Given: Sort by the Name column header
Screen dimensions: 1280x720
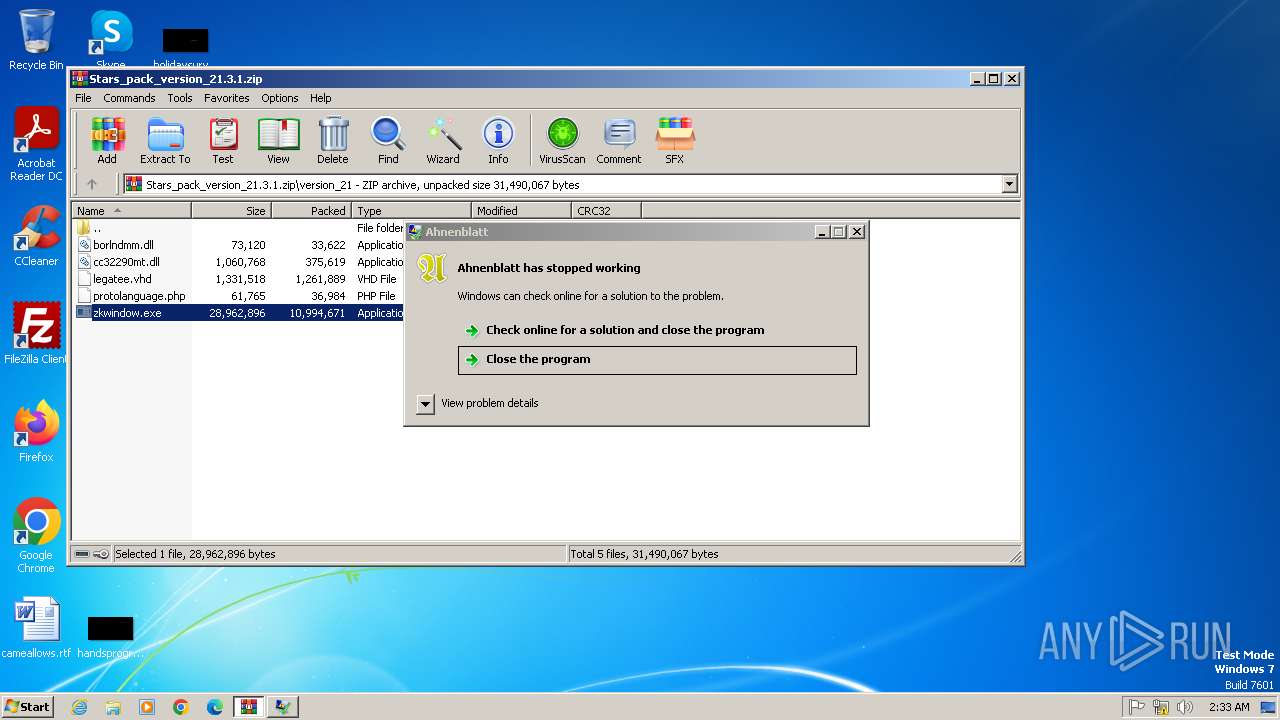Looking at the screenshot, I should tap(132, 211).
